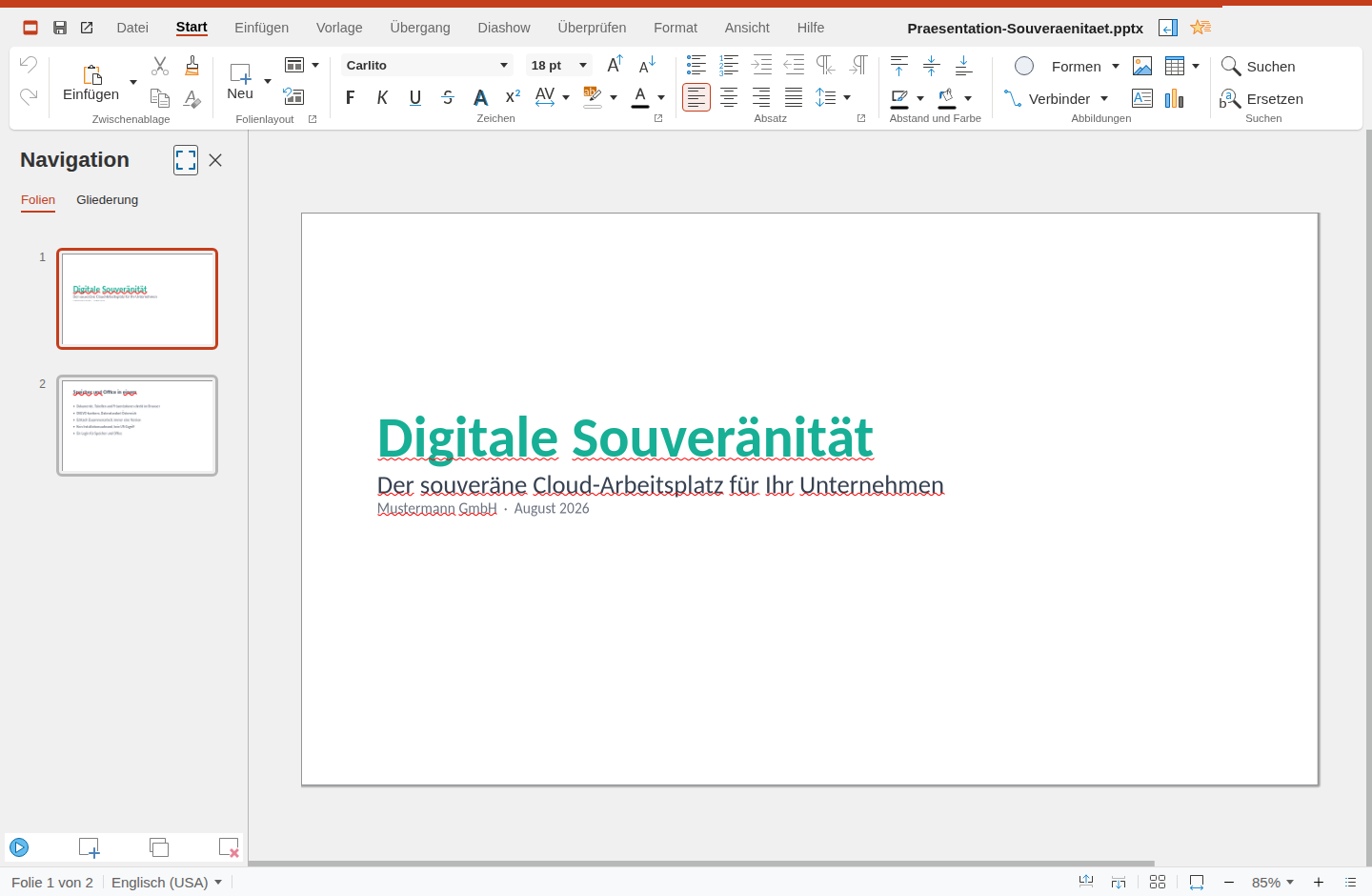Image resolution: width=1372 pixels, height=896 pixels.
Task: Click the Copy icon in Zwischenablage
Action: [x=160, y=97]
